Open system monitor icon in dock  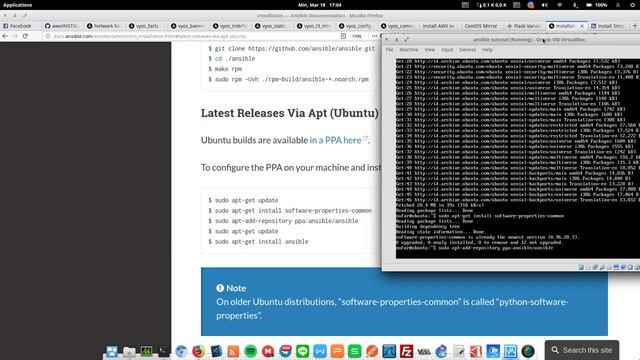click(x=146, y=351)
